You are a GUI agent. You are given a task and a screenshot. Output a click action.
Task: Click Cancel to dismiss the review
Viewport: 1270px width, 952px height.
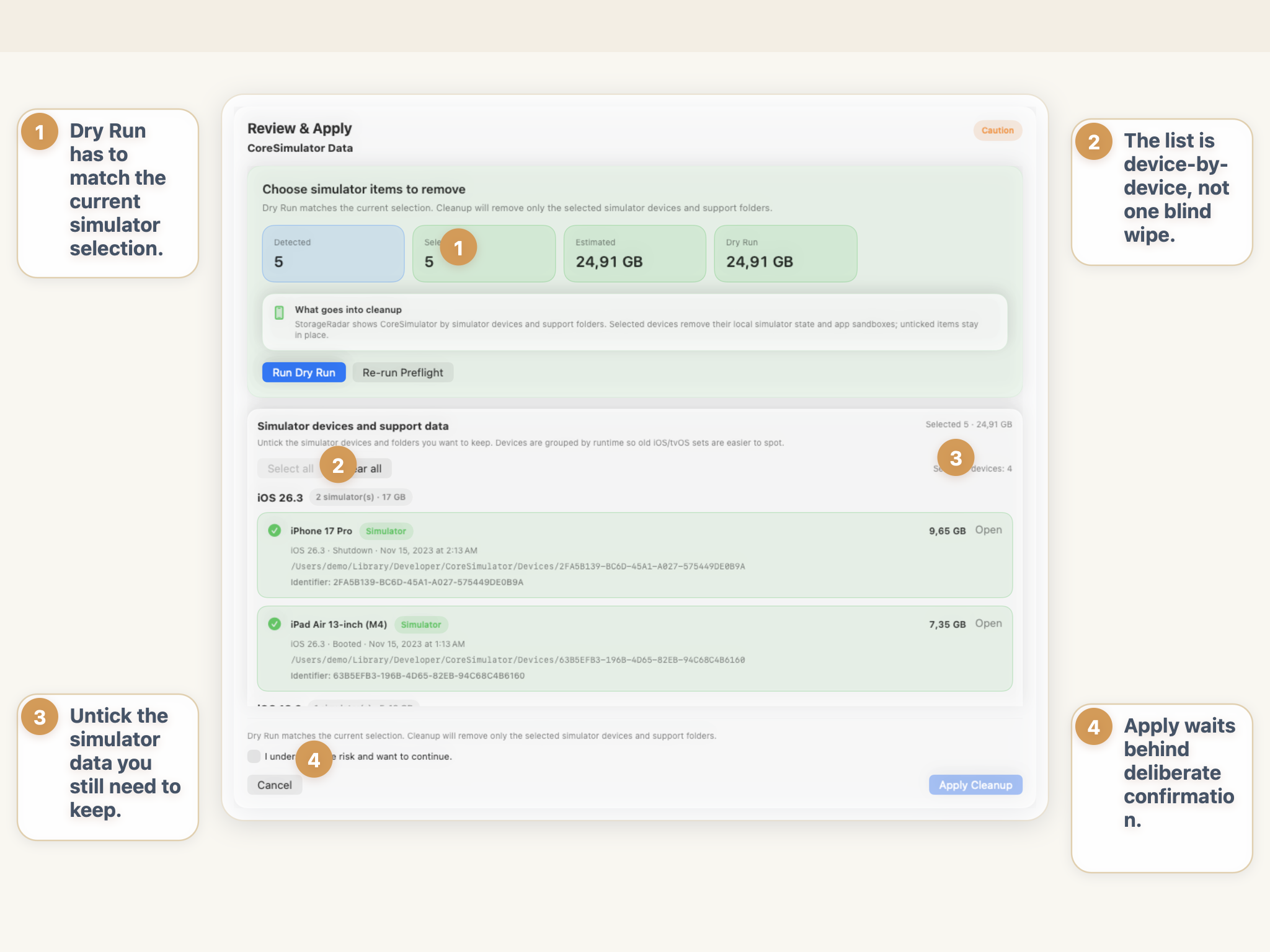tap(274, 785)
